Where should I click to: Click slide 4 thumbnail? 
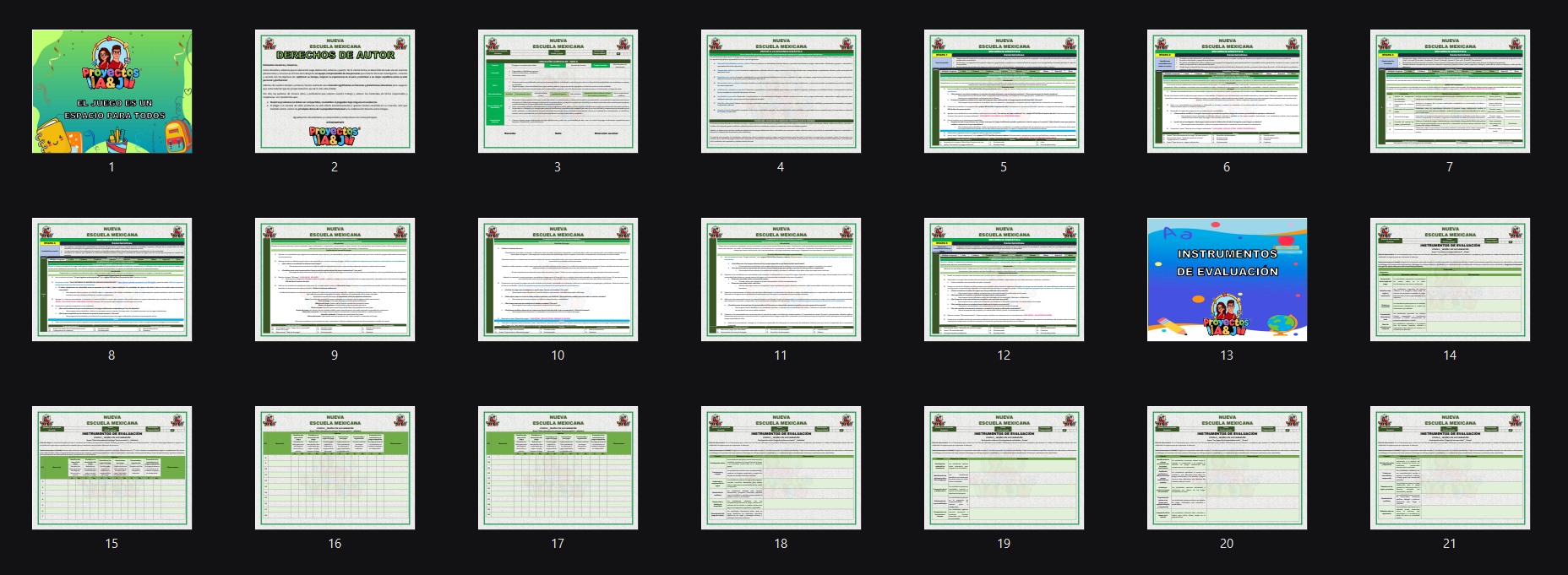781,91
